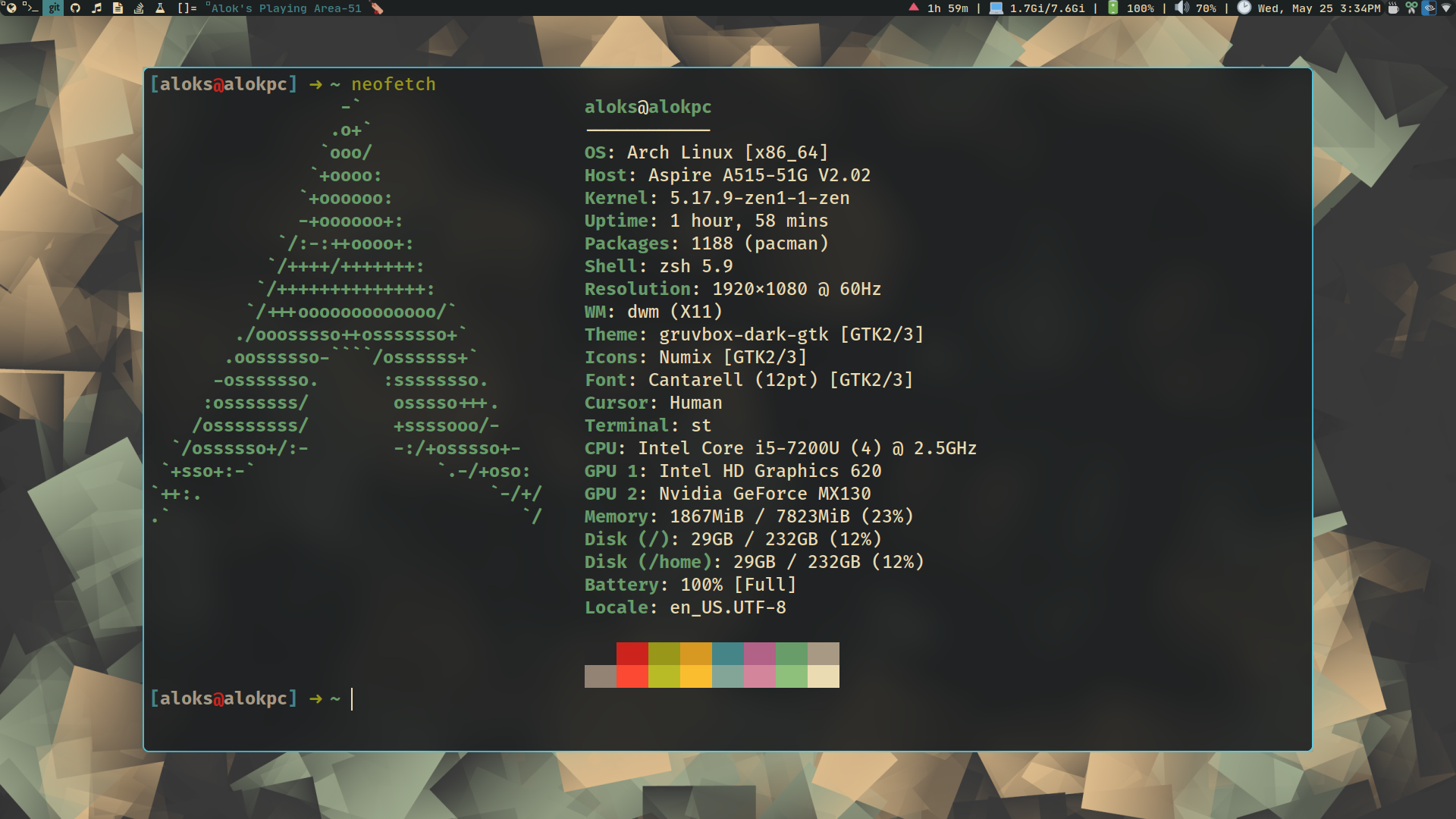Switch to the music note tag
This screenshot has width=1456, height=819.
click(96, 8)
